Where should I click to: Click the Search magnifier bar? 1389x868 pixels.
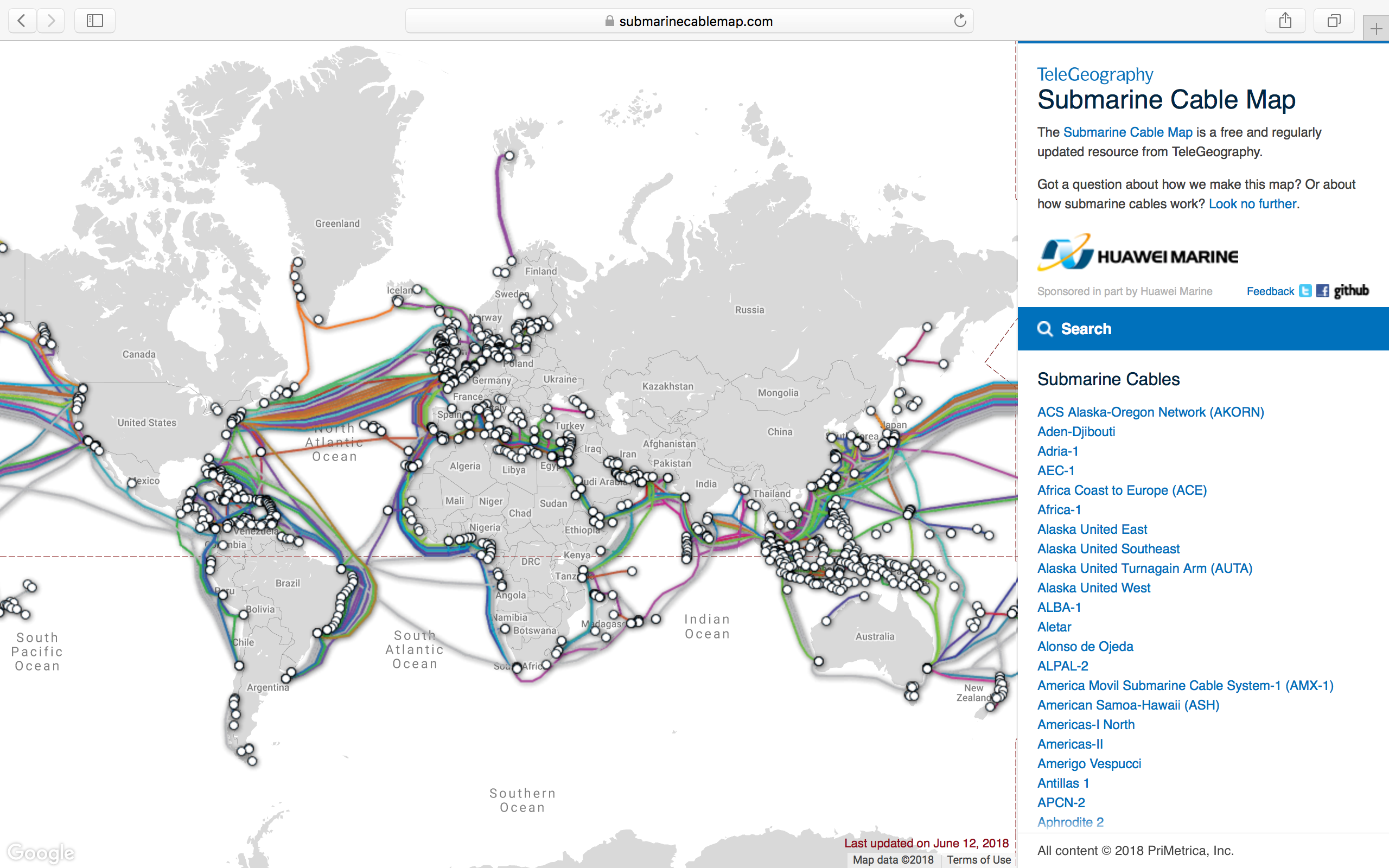1202,329
